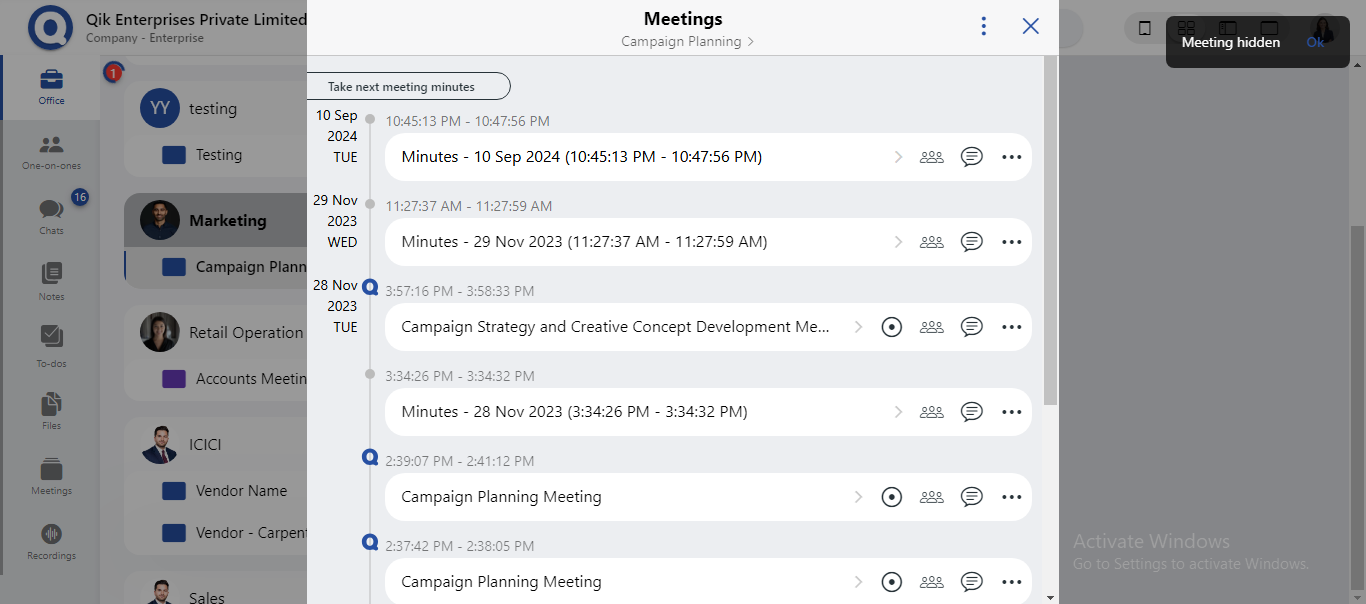Screen dimensions: 1366x604
Task: Open options menu for 28 Nov 2023 minutes
Action: [x=1011, y=411]
